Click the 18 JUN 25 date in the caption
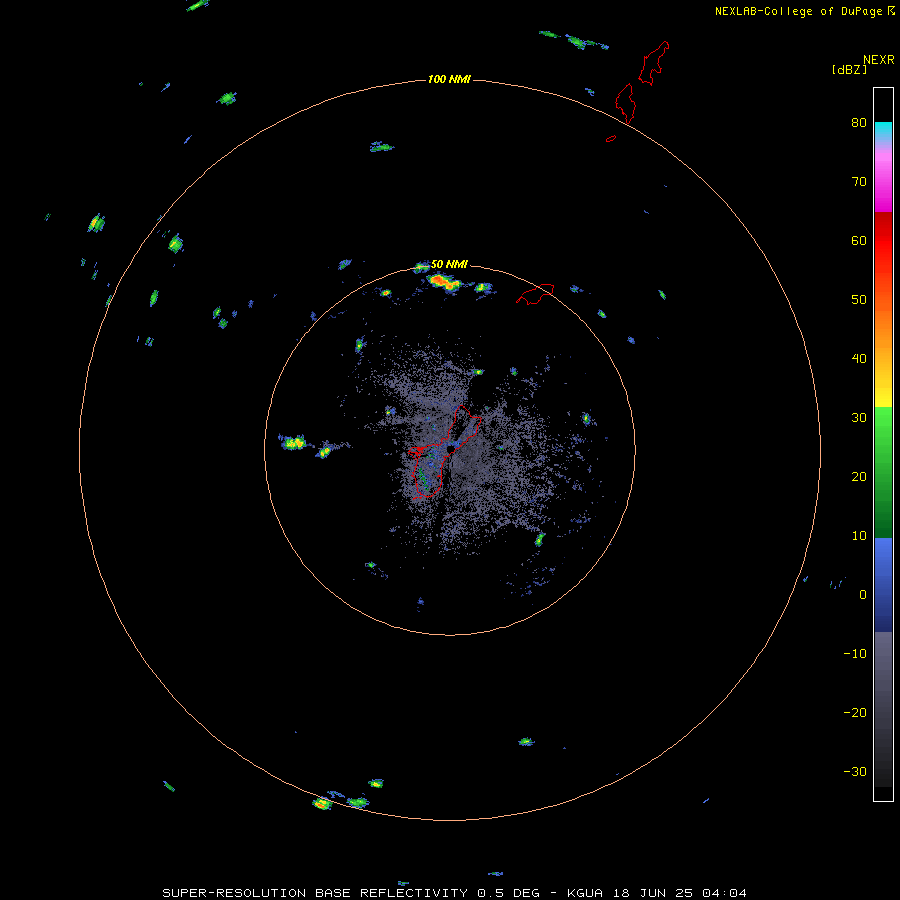 pyautogui.click(x=654, y=893)
